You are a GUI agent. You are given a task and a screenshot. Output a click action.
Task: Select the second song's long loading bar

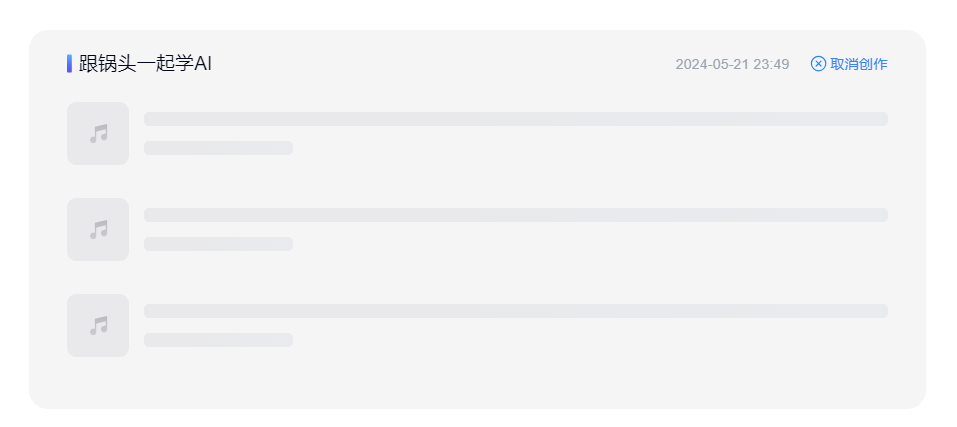[515, 215]
